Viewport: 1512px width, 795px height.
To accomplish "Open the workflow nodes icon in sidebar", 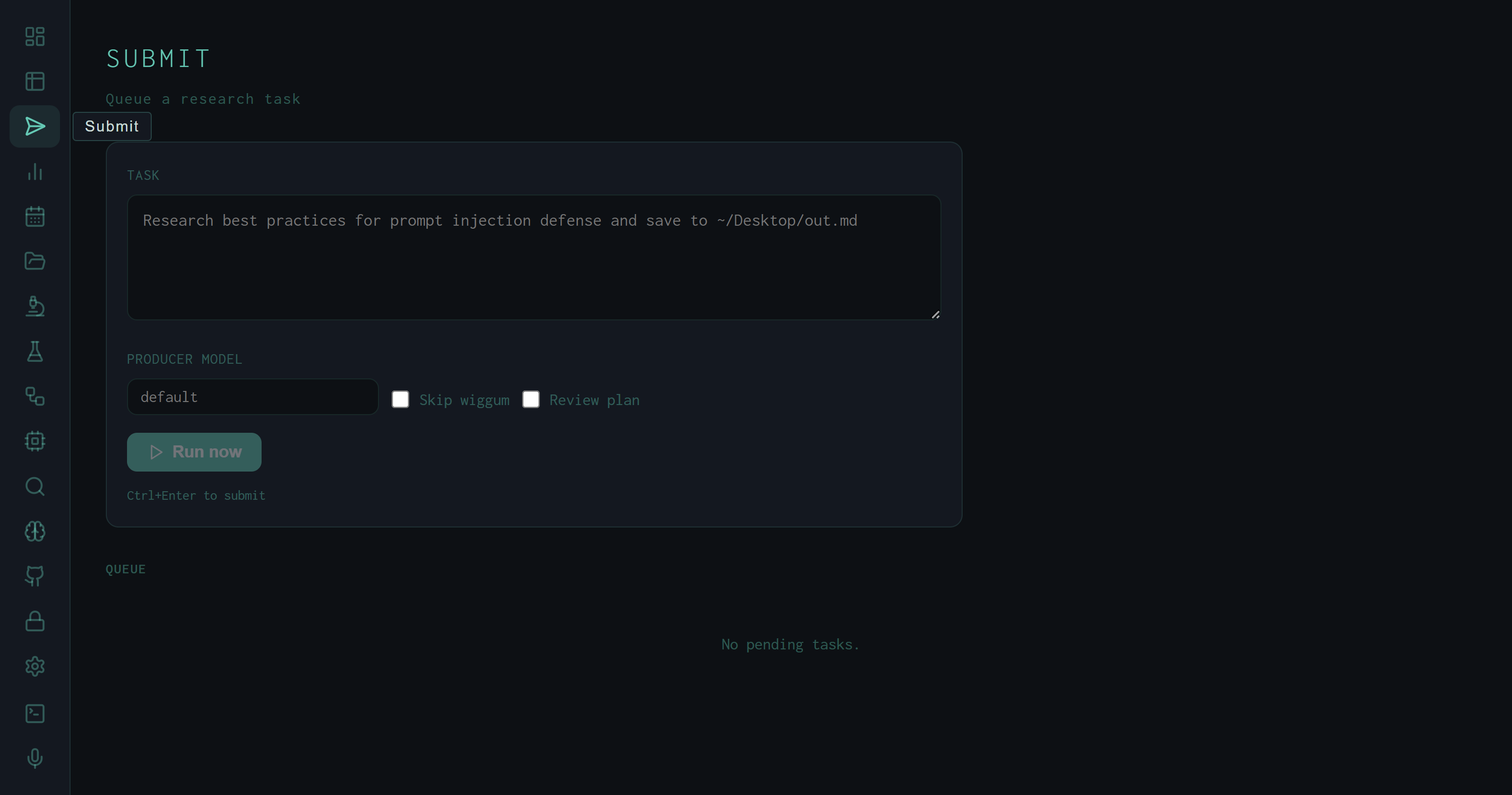I will pyautogui.click(x=35, y=396).
